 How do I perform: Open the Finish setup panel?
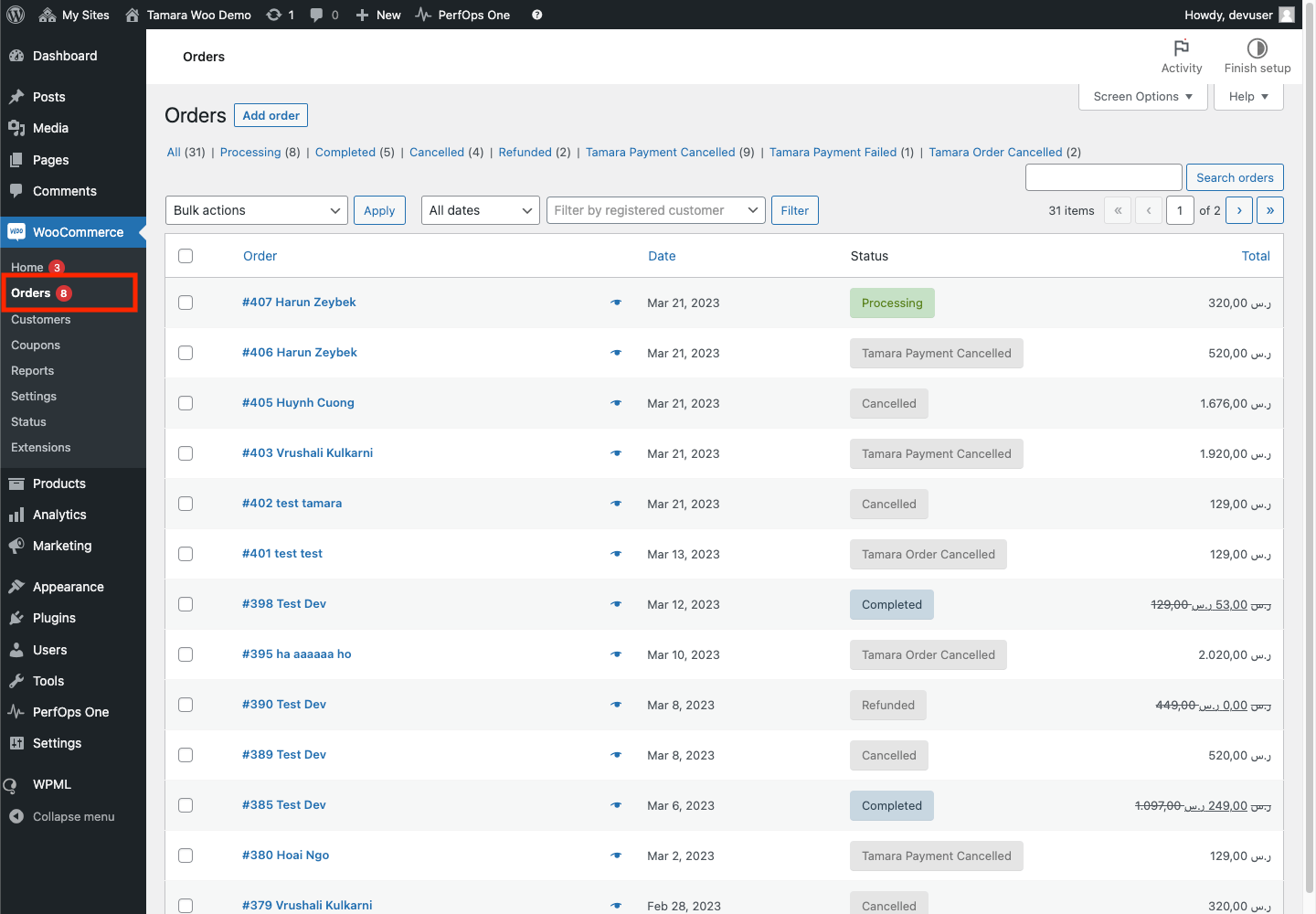point(1258,57)
